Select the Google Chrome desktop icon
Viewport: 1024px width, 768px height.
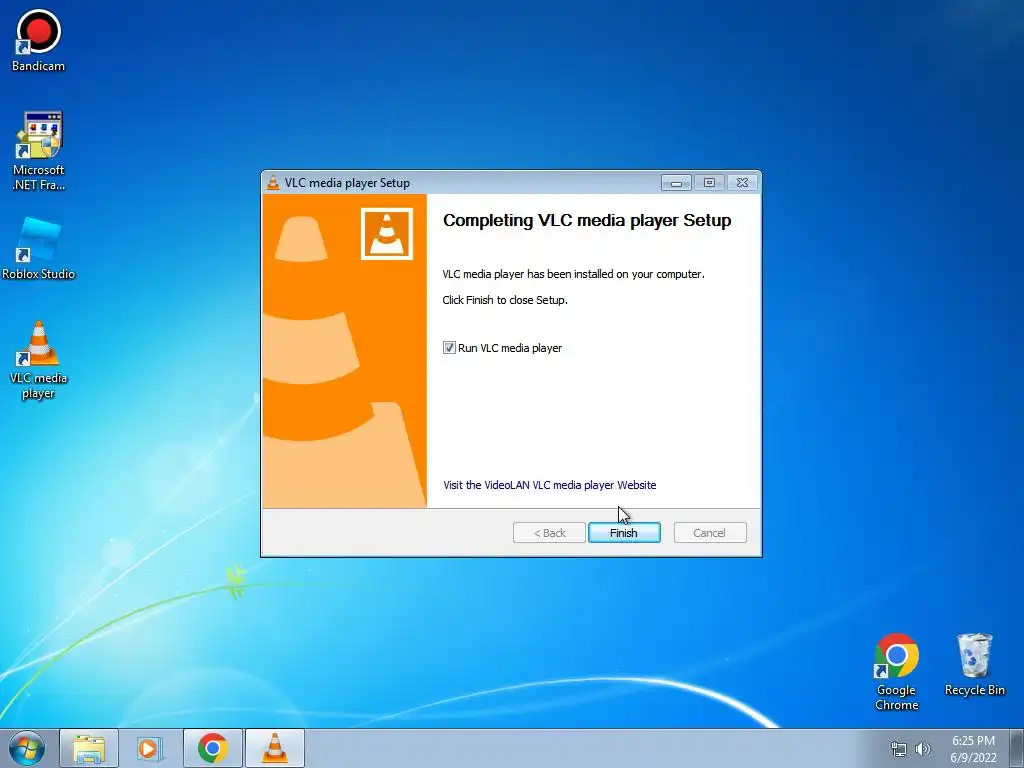pos(896,672)
